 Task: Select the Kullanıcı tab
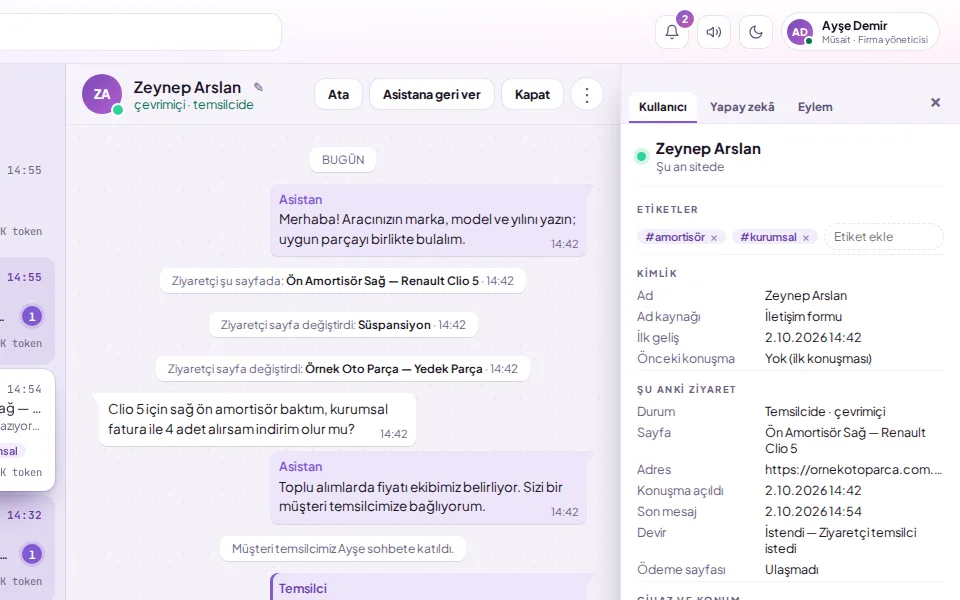[x=662, y=107]
